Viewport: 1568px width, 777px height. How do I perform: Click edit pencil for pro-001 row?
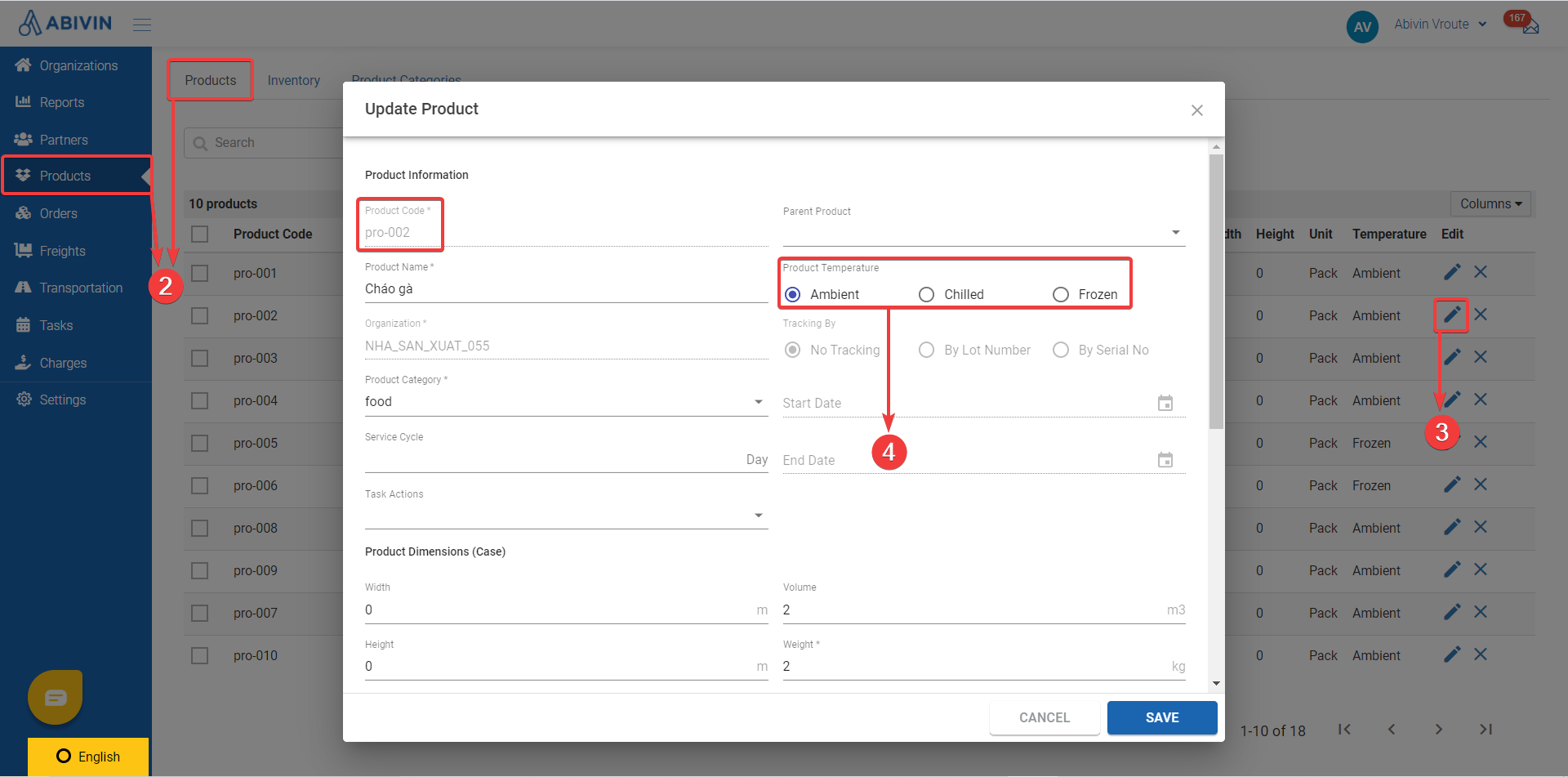[x=1452, y=272]
